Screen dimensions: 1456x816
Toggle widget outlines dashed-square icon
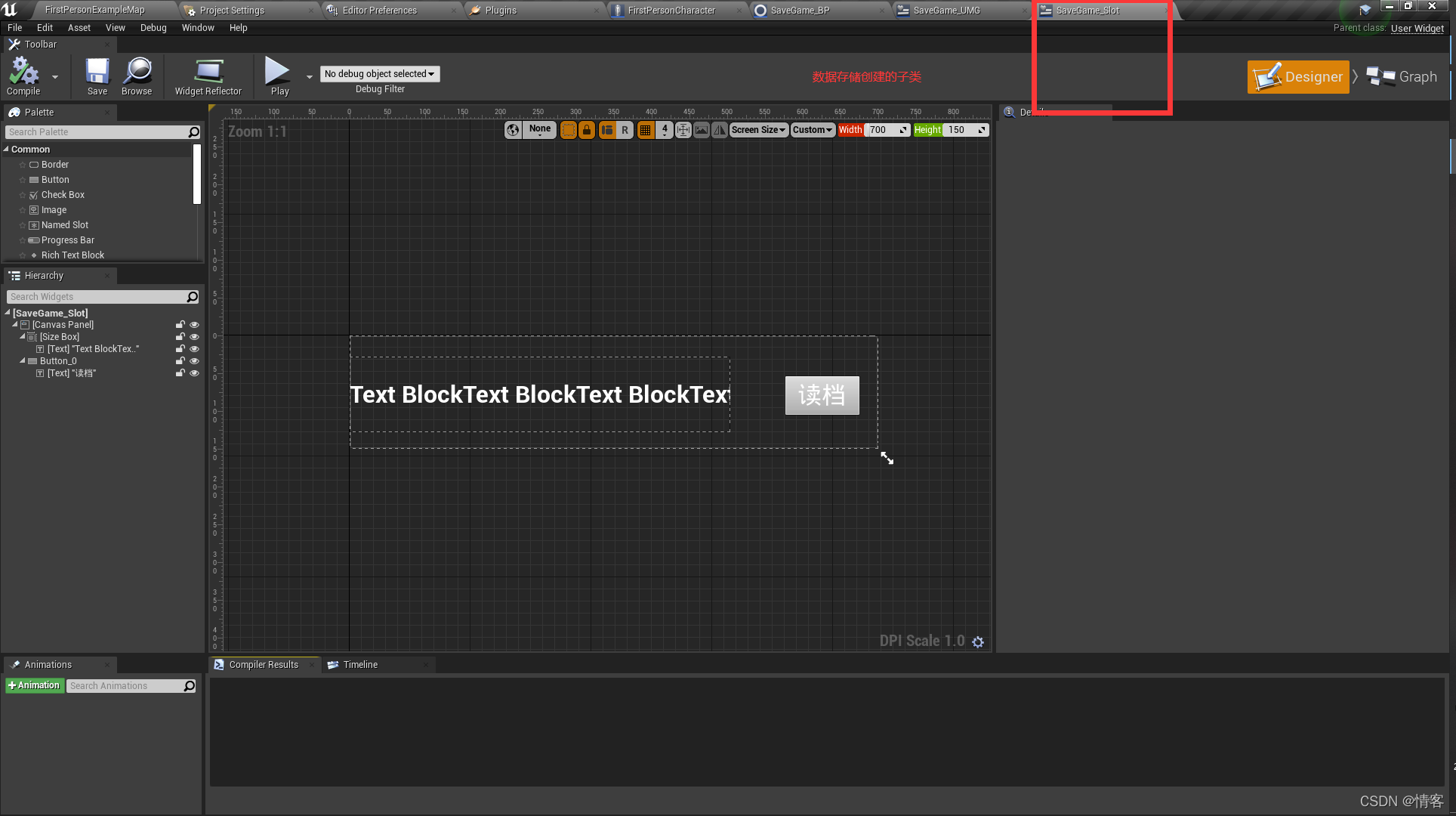pyautogui.click(x=568, y=130)
